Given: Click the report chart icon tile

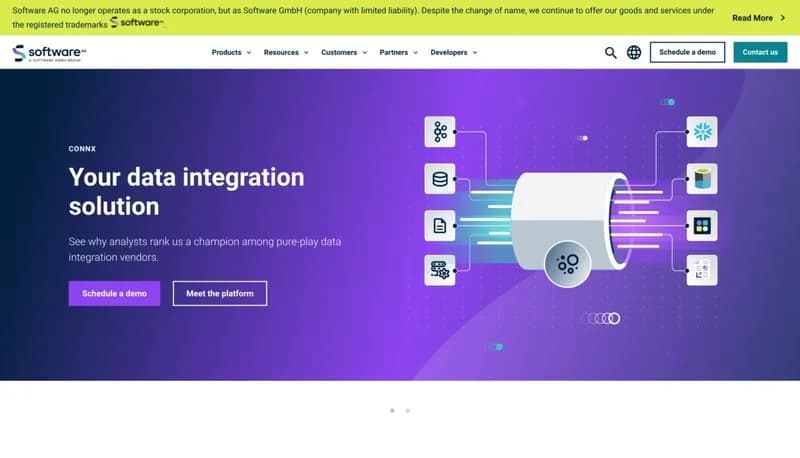Looking at the screenshot, I should [702, 270].
